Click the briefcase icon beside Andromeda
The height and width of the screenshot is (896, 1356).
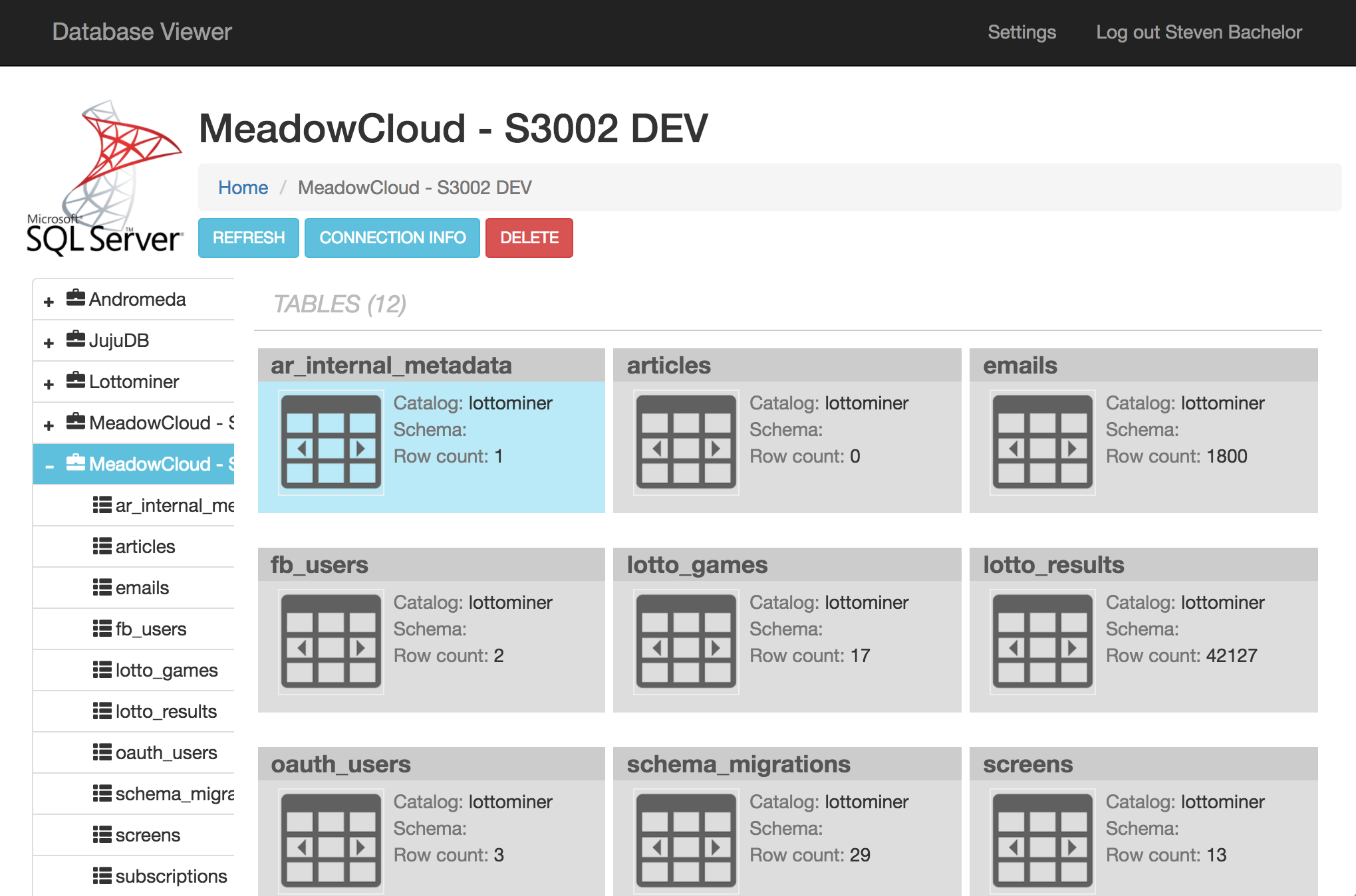76,298
